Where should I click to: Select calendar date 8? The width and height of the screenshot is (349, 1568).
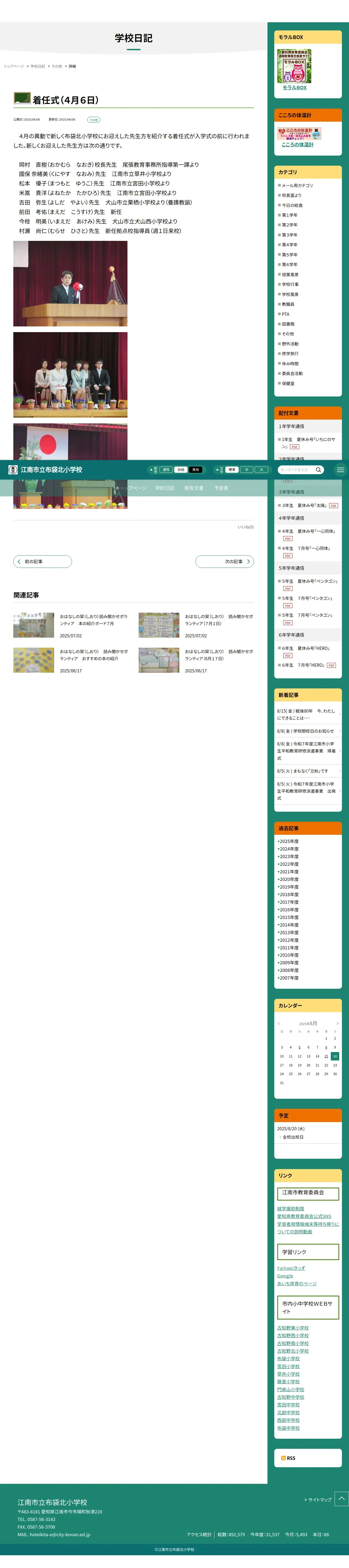(x=326, y=1048)
